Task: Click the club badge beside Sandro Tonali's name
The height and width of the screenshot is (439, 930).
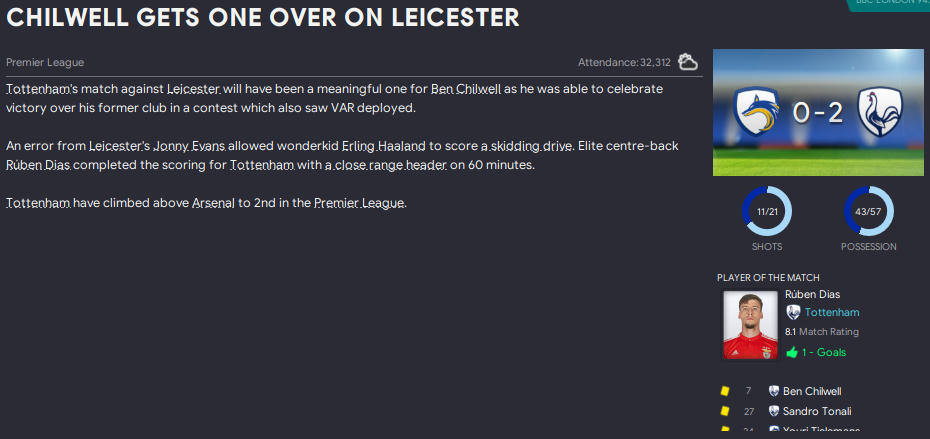Action: click(773, 411)
